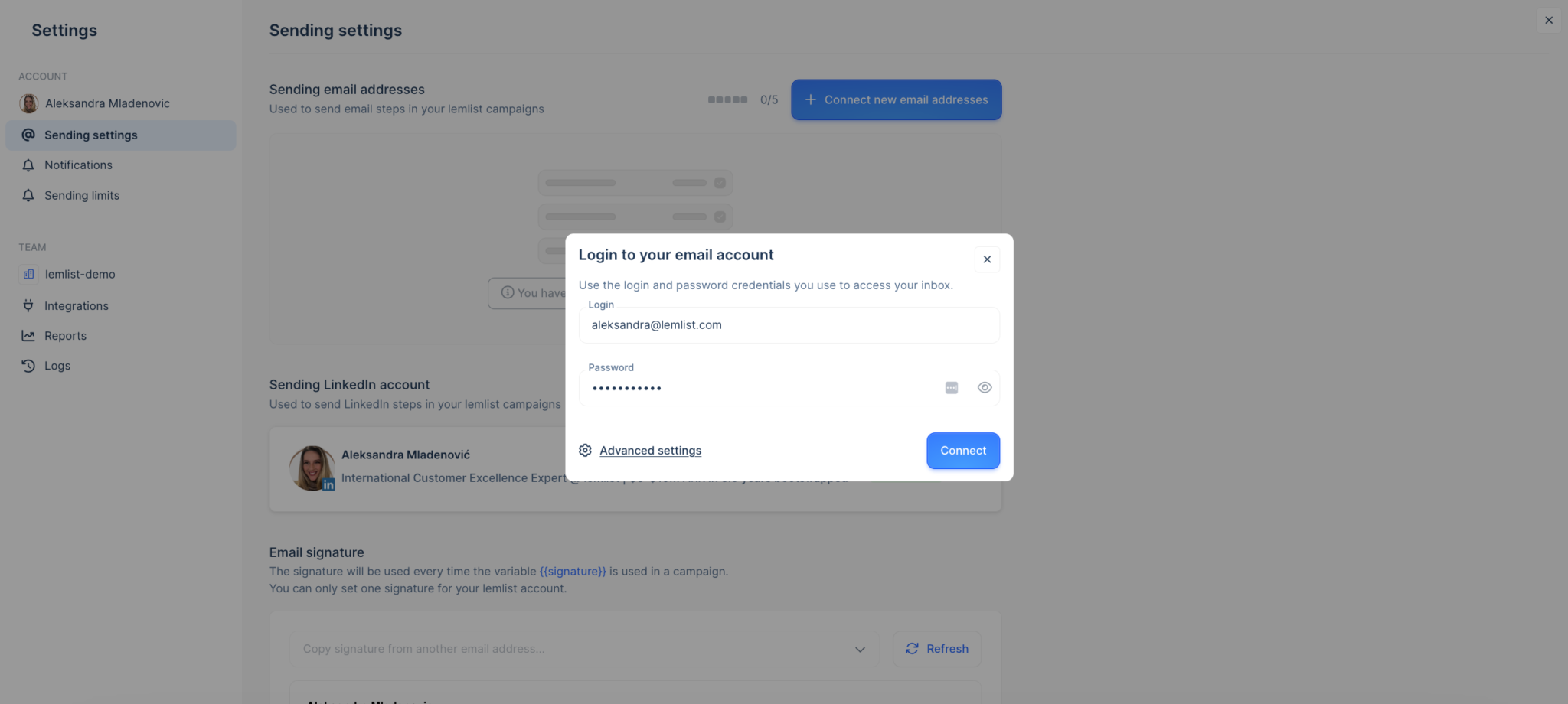Open Logs using the history icon
Viewport: 1568px width, 704px height.
[x=28, y=365]
